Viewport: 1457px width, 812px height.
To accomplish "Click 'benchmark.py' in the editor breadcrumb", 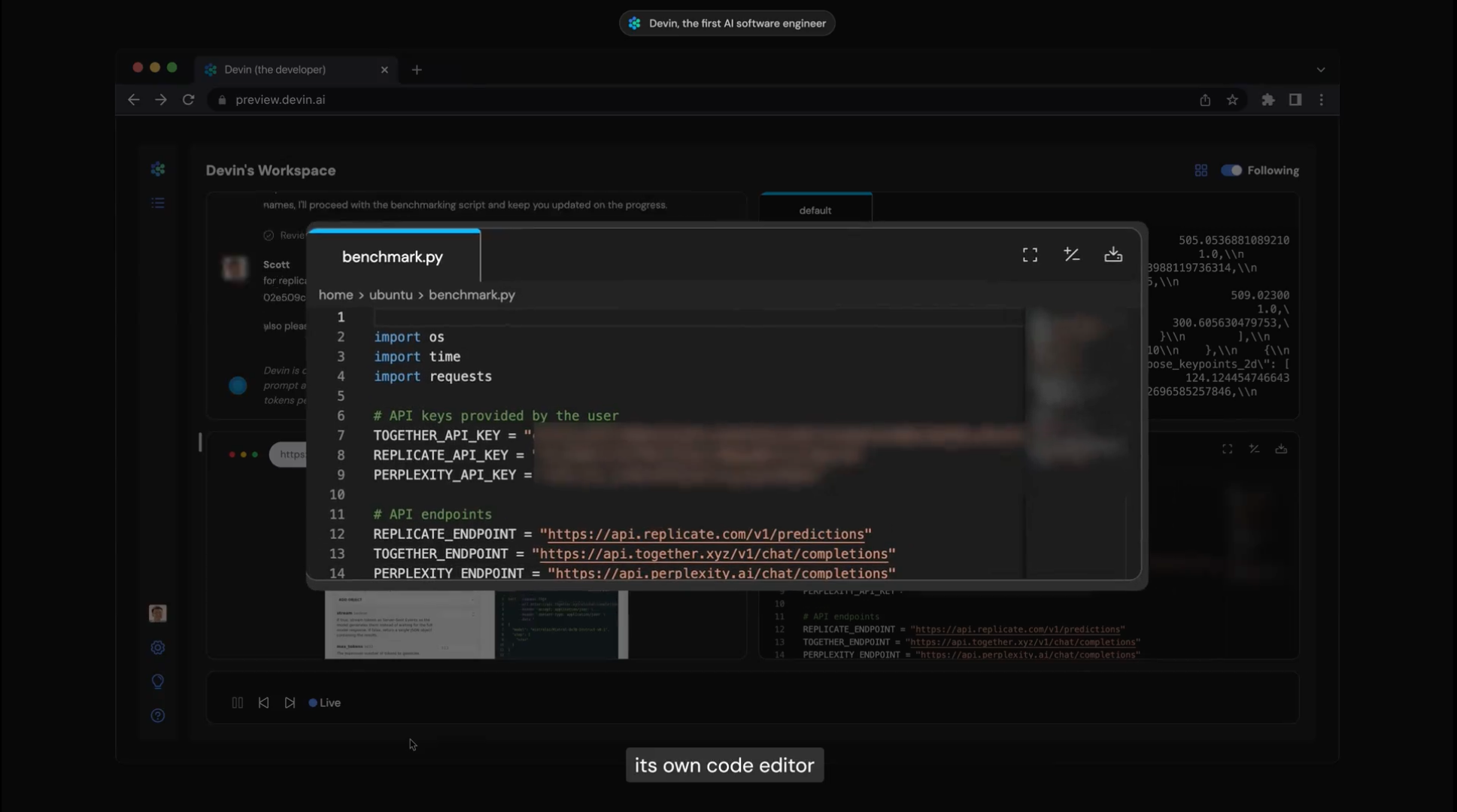I will 472,295.
